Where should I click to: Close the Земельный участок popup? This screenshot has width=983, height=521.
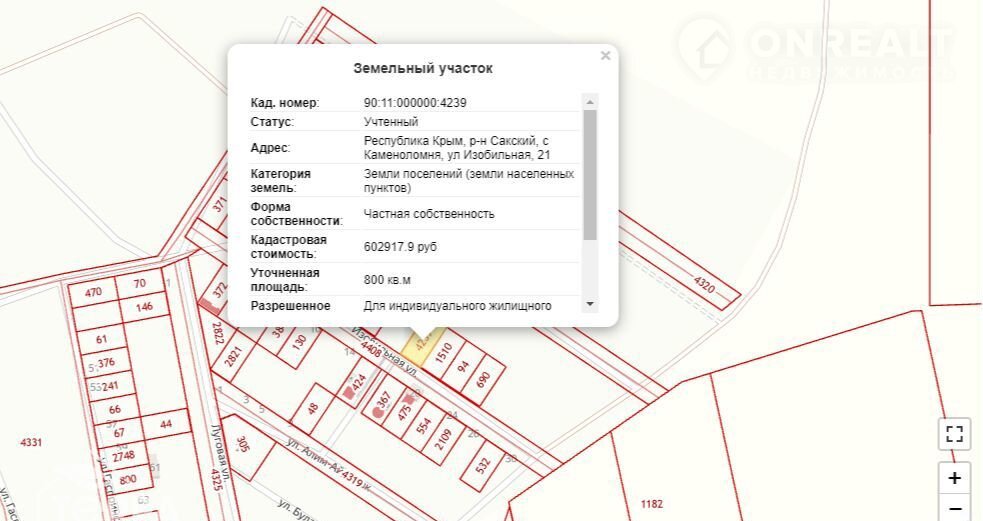[605, 56]
